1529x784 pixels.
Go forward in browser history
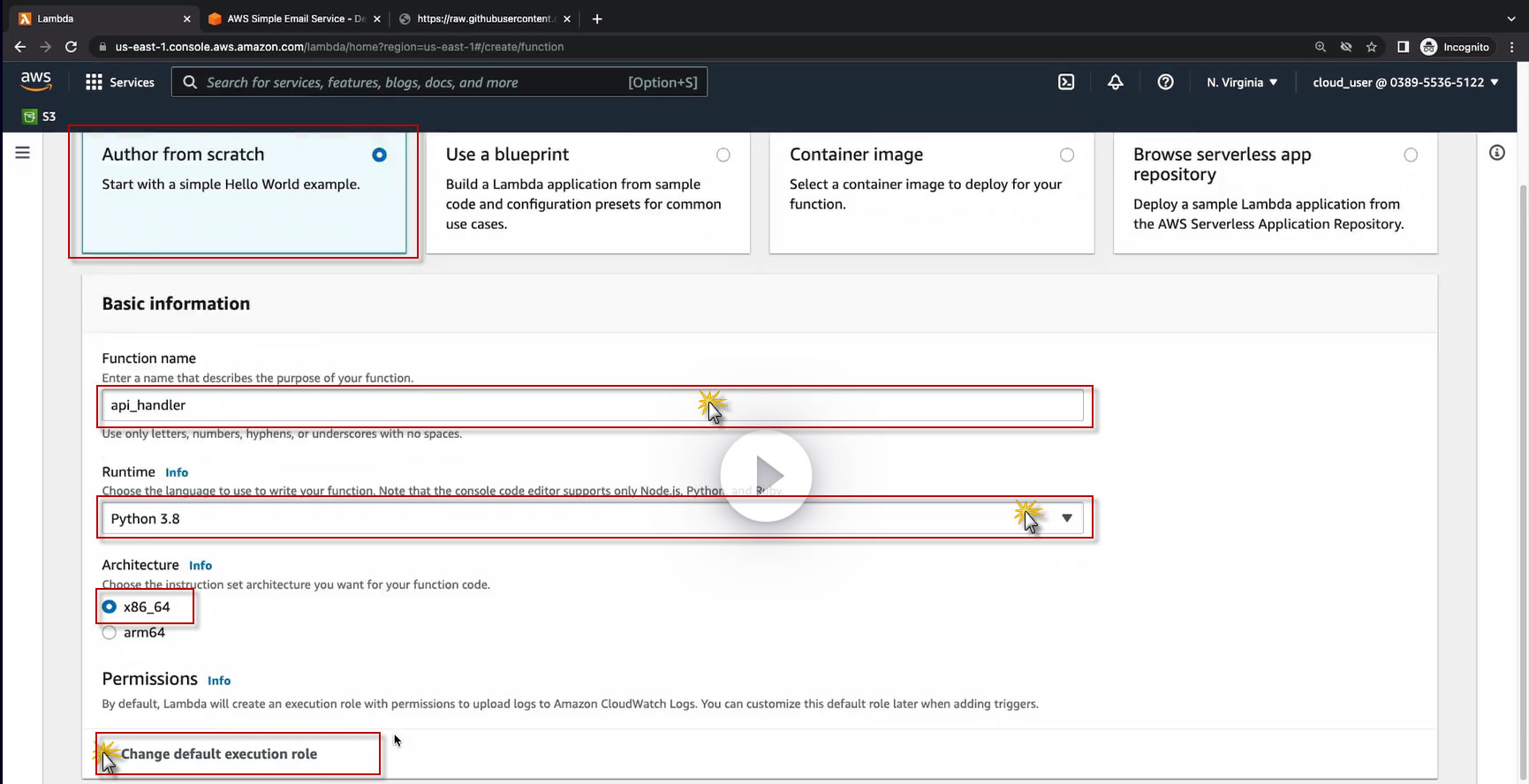tap(46, 47)
